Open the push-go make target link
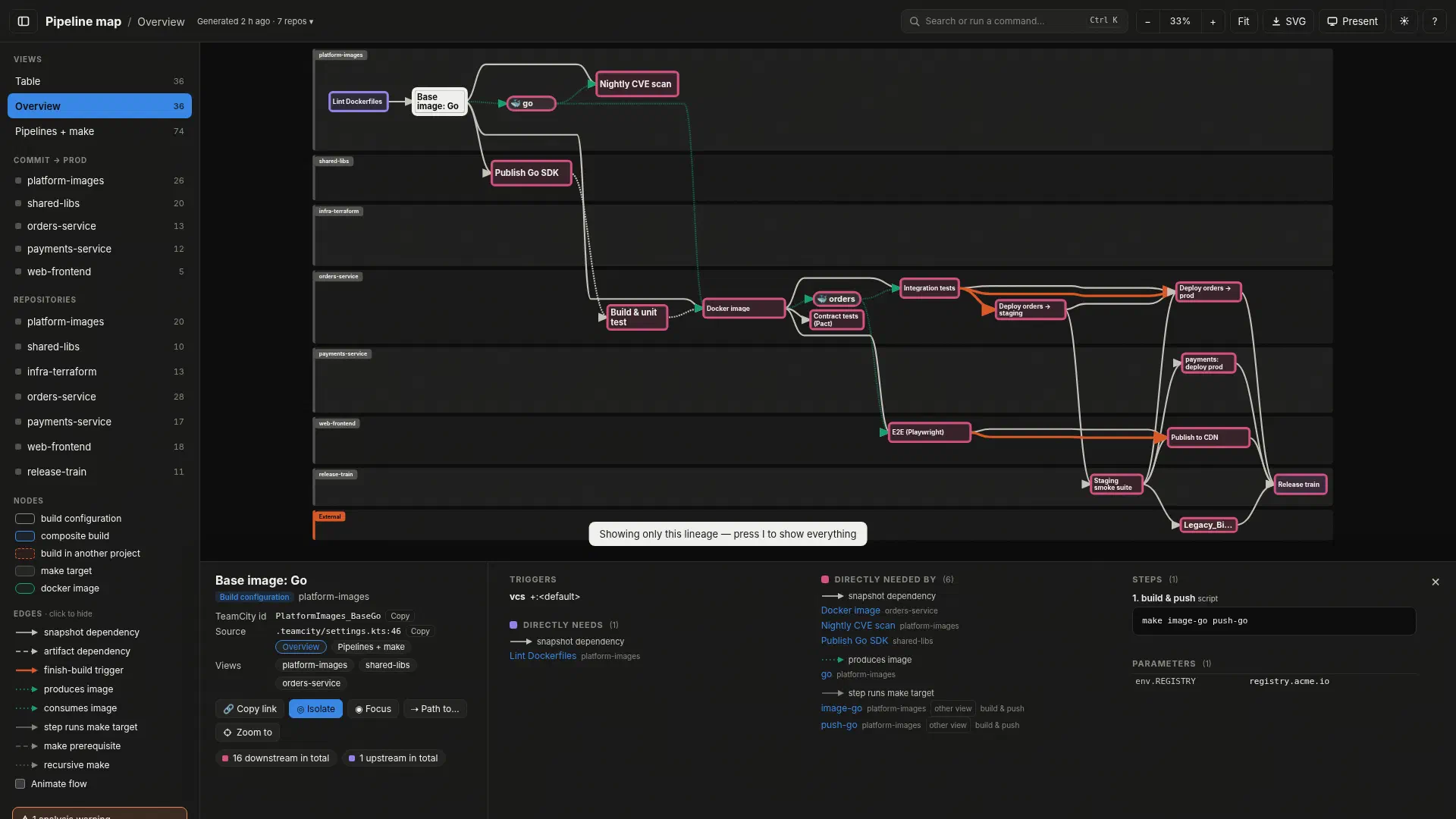 click(839, 725)
